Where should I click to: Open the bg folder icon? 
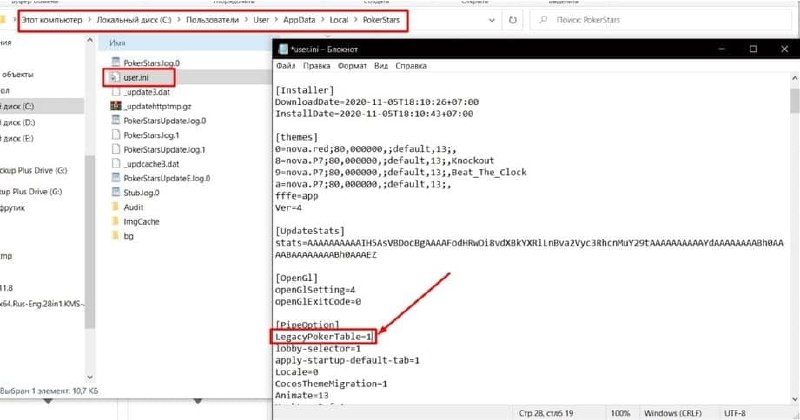point(115,236)
